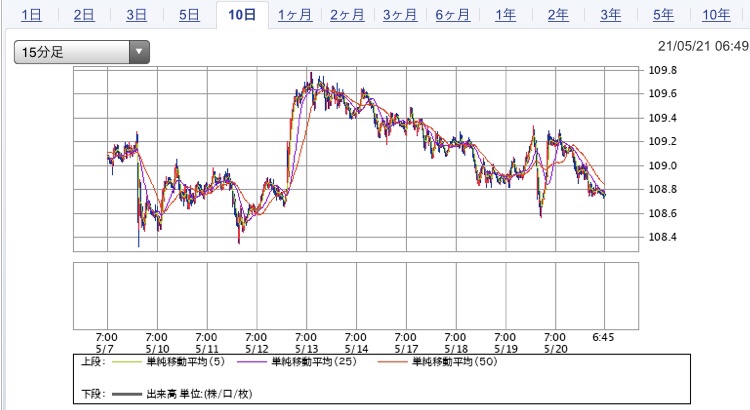
Task: Select the 2ヶ月 tab
Action: pos(347,14)
